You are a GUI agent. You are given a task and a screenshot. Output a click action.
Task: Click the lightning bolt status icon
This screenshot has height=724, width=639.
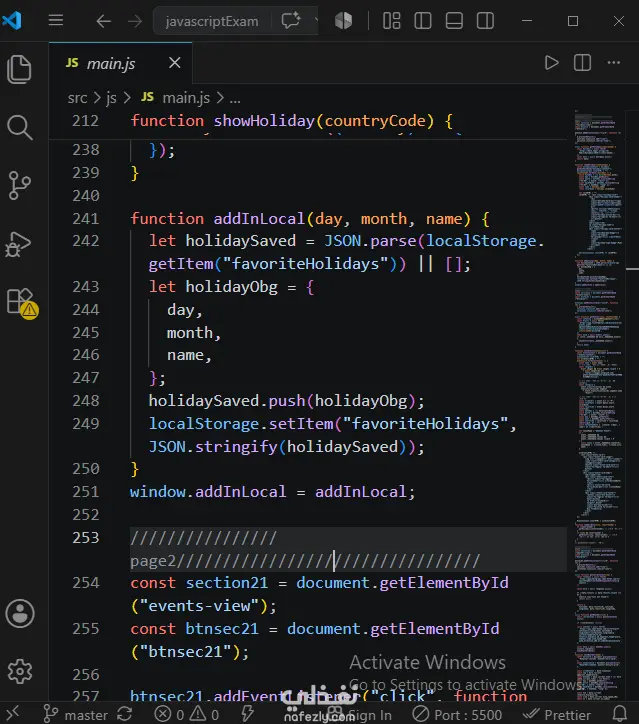click(x=248, y=714)
